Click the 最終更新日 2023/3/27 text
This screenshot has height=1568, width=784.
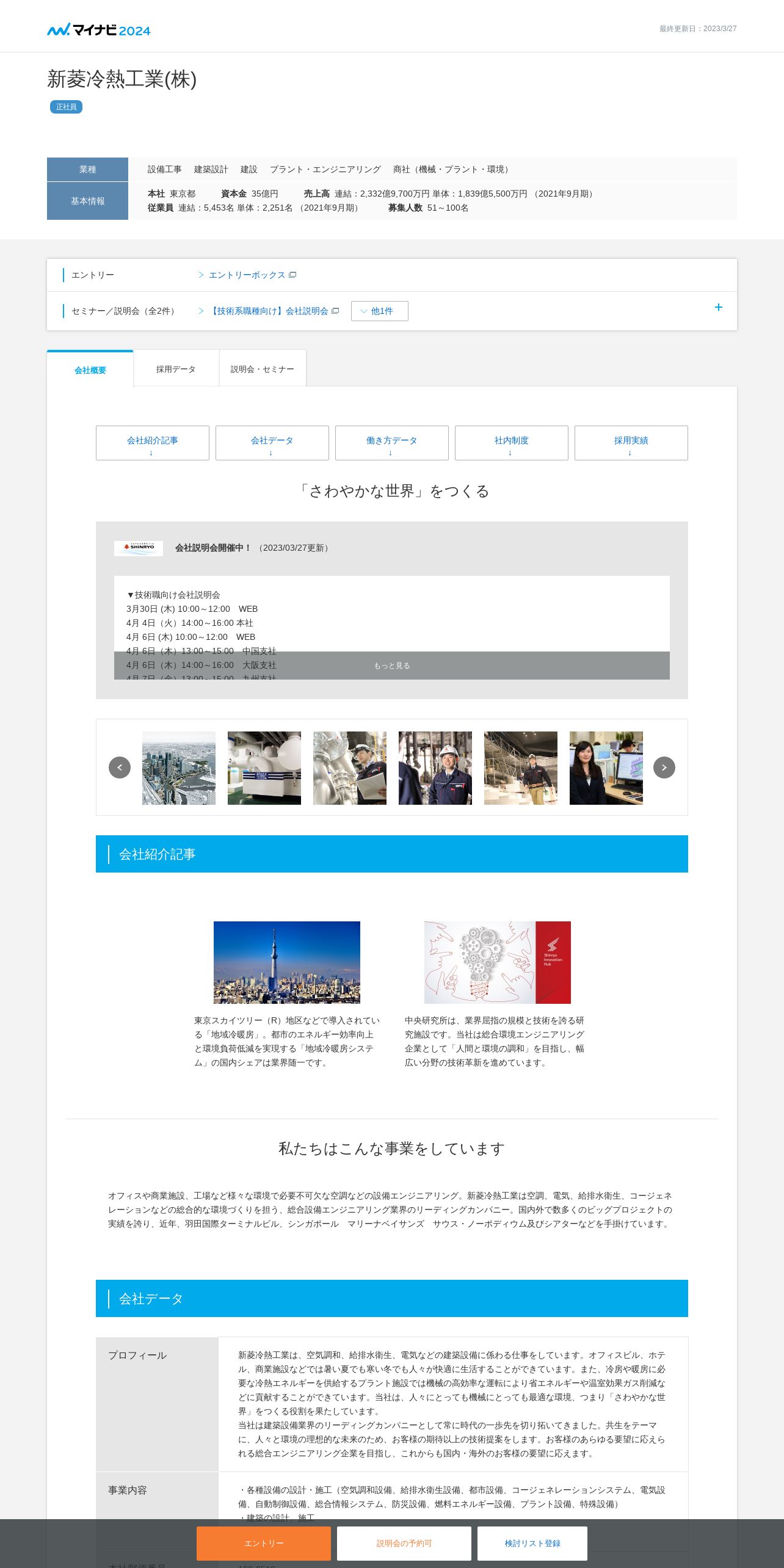click(698, 29)
